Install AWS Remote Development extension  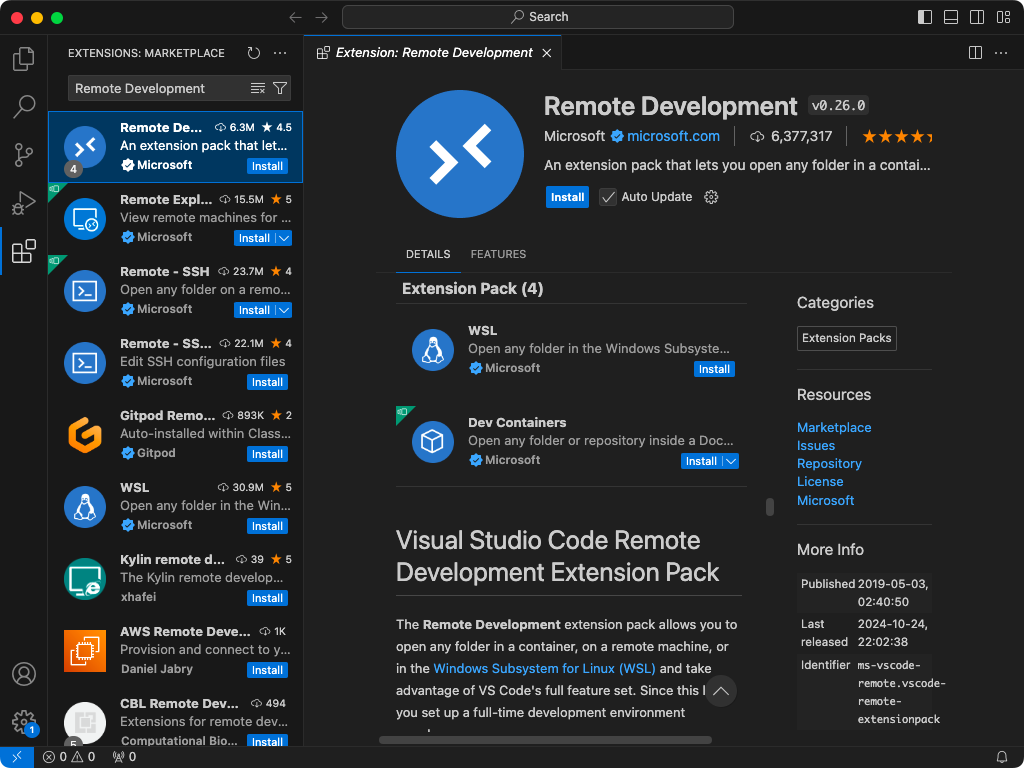coord(267,670)
